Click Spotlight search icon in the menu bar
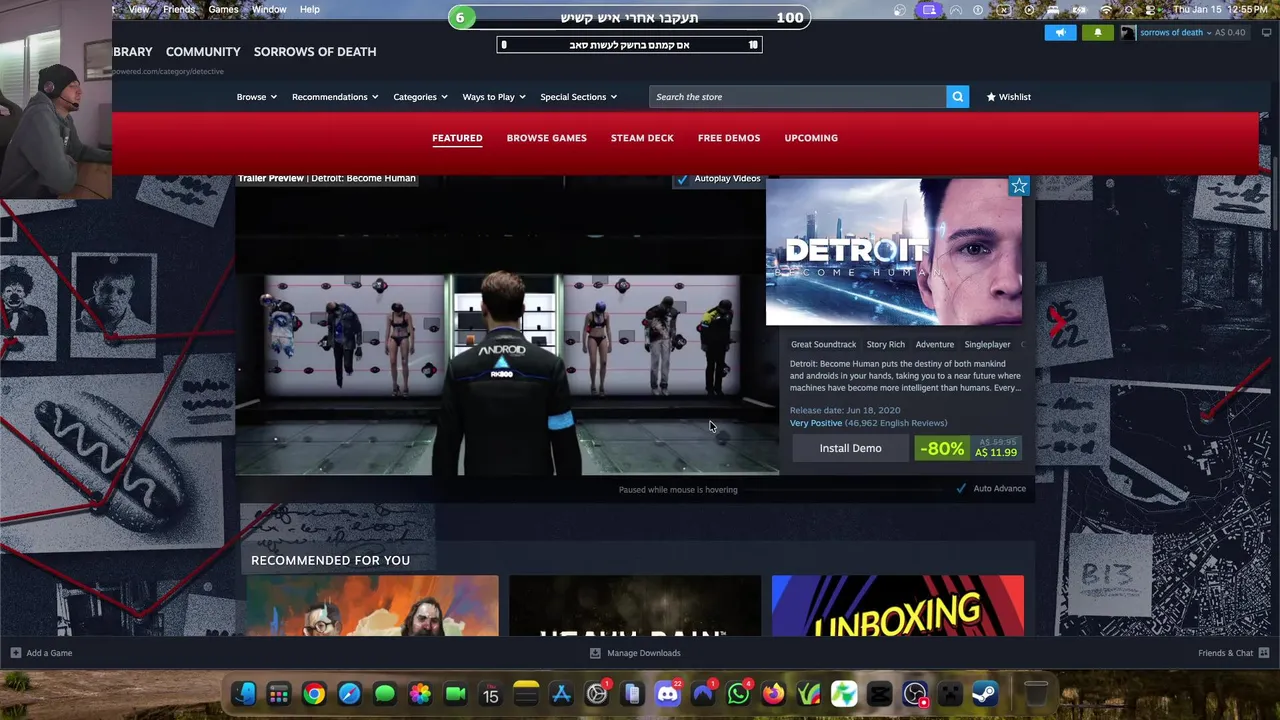This screenshot has width=1280, height=720. [x=1129, y=10]
